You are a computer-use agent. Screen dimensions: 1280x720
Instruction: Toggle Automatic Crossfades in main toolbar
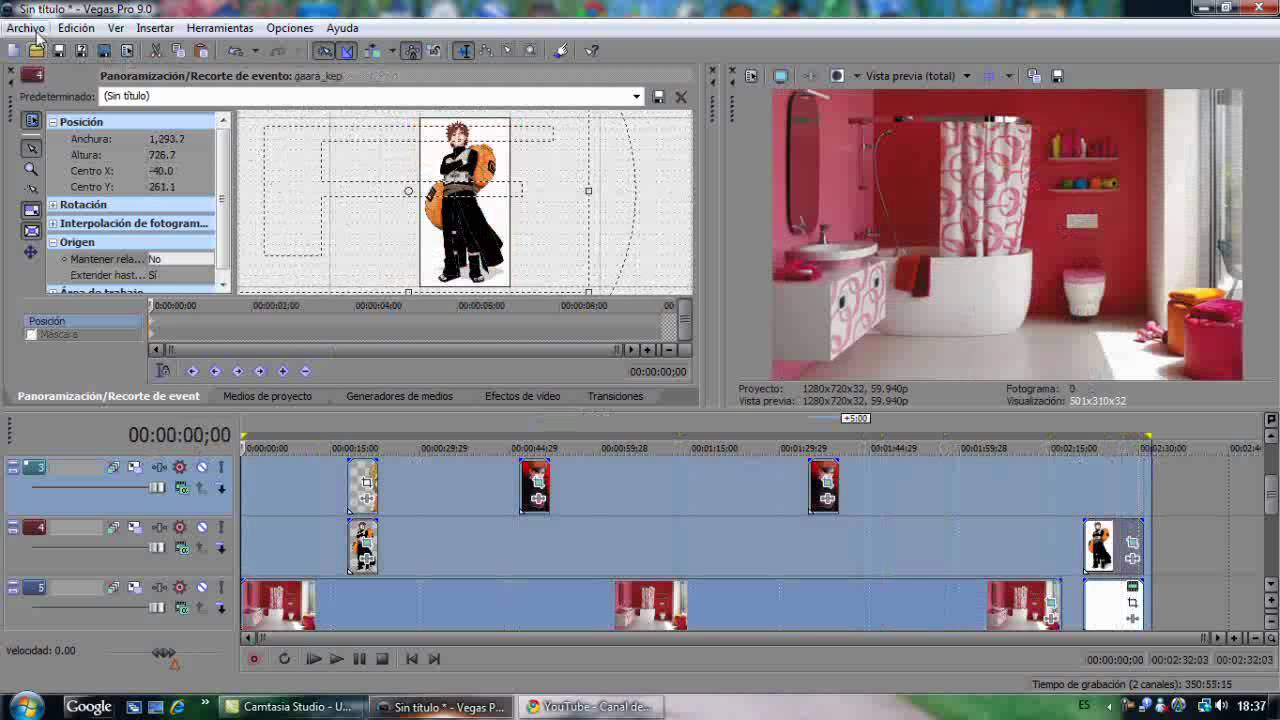click(347, 50)
